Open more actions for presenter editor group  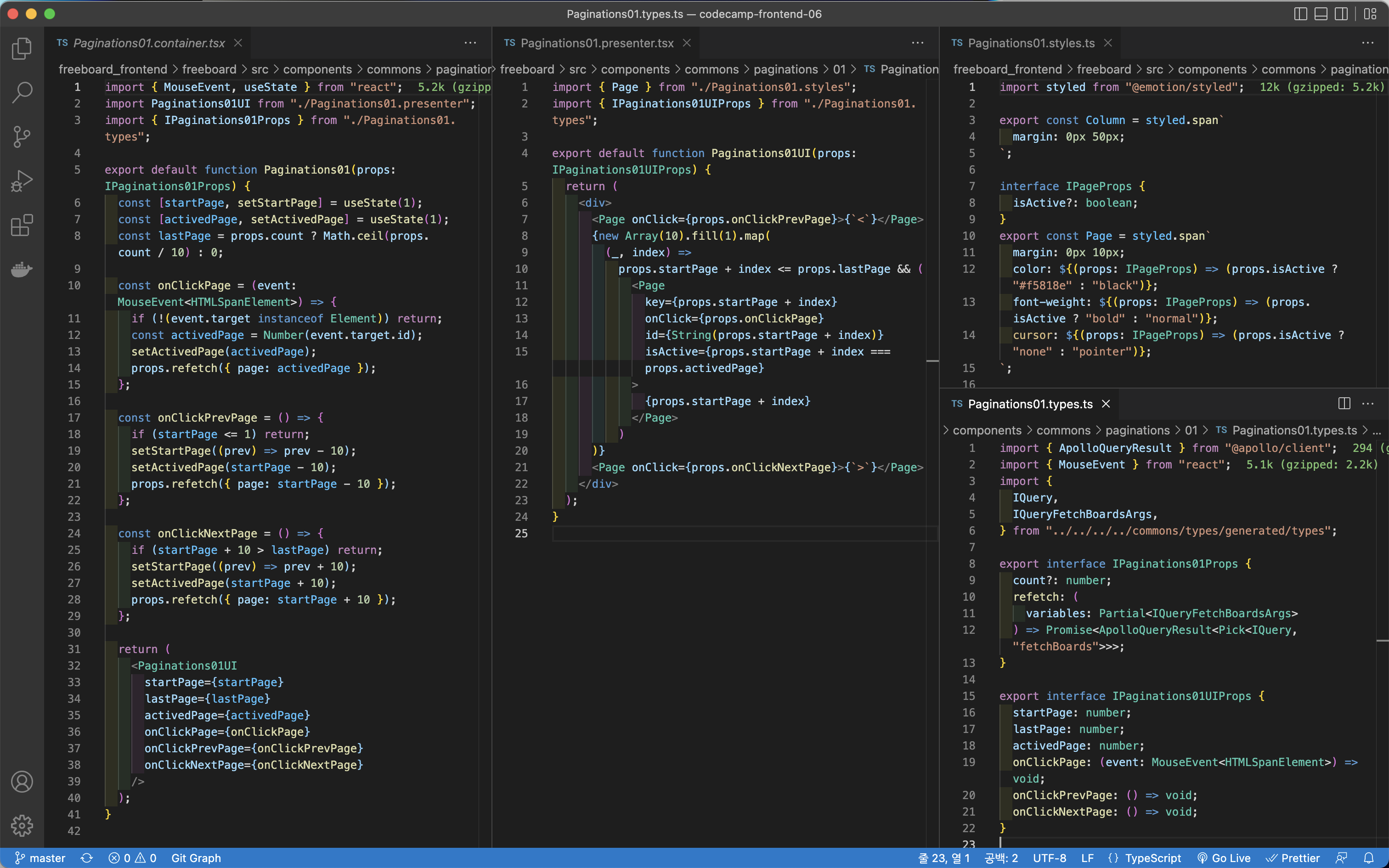pyautogui.click(x=918, y=43)
